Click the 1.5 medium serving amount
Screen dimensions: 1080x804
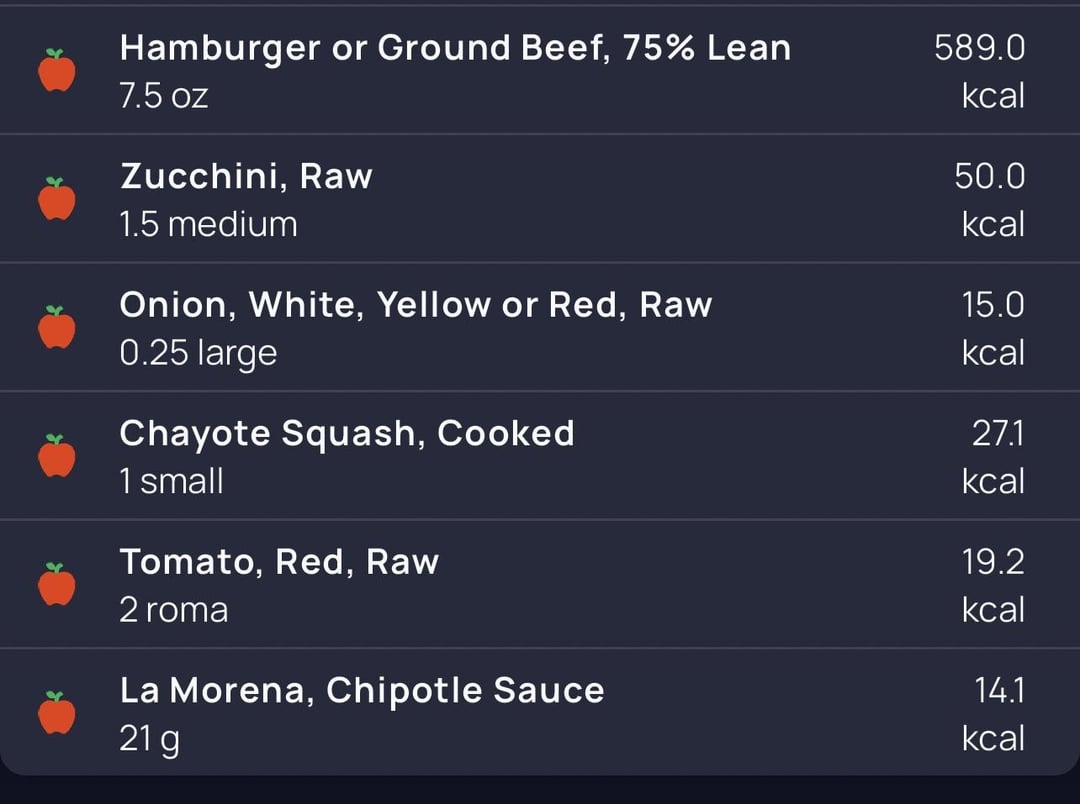pos(208,224)
